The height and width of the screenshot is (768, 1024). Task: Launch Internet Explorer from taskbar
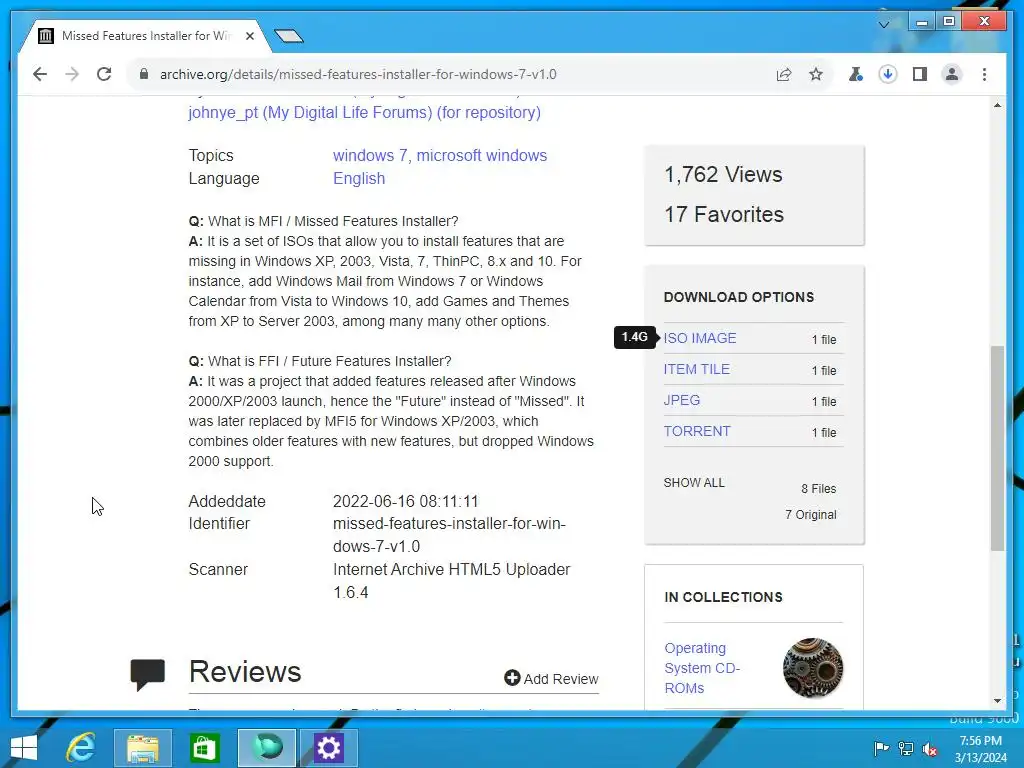81,748
